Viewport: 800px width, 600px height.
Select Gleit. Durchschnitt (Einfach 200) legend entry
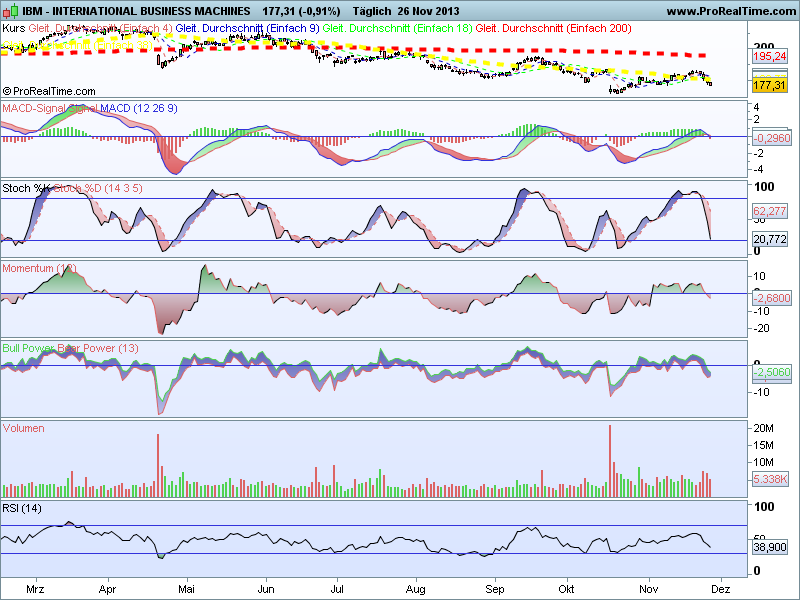point(553,28)
